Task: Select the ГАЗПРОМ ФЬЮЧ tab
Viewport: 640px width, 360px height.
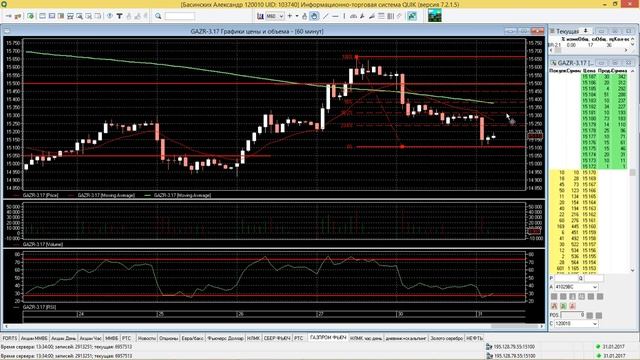Action: coord(328,338)
